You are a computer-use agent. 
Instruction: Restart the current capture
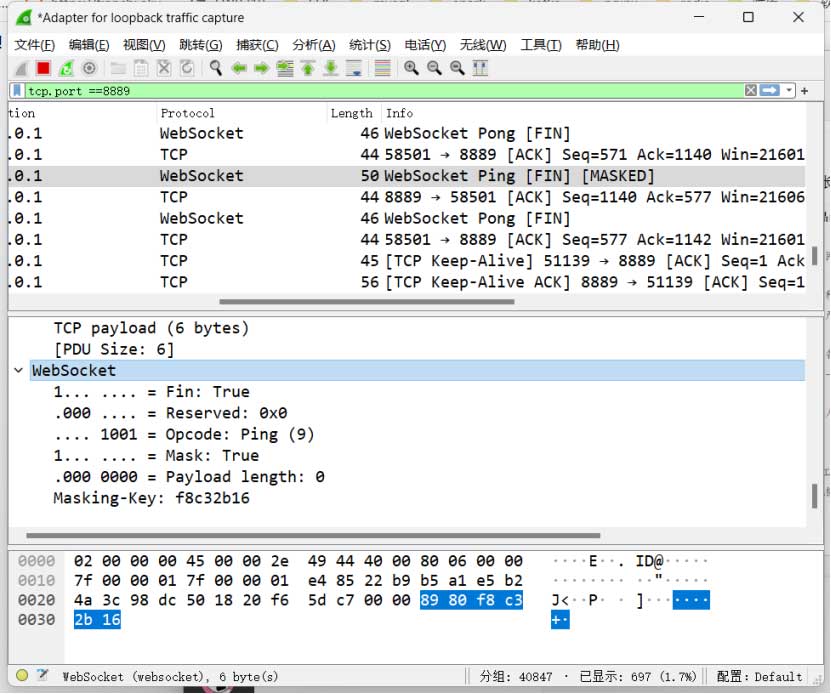[66, 68]
